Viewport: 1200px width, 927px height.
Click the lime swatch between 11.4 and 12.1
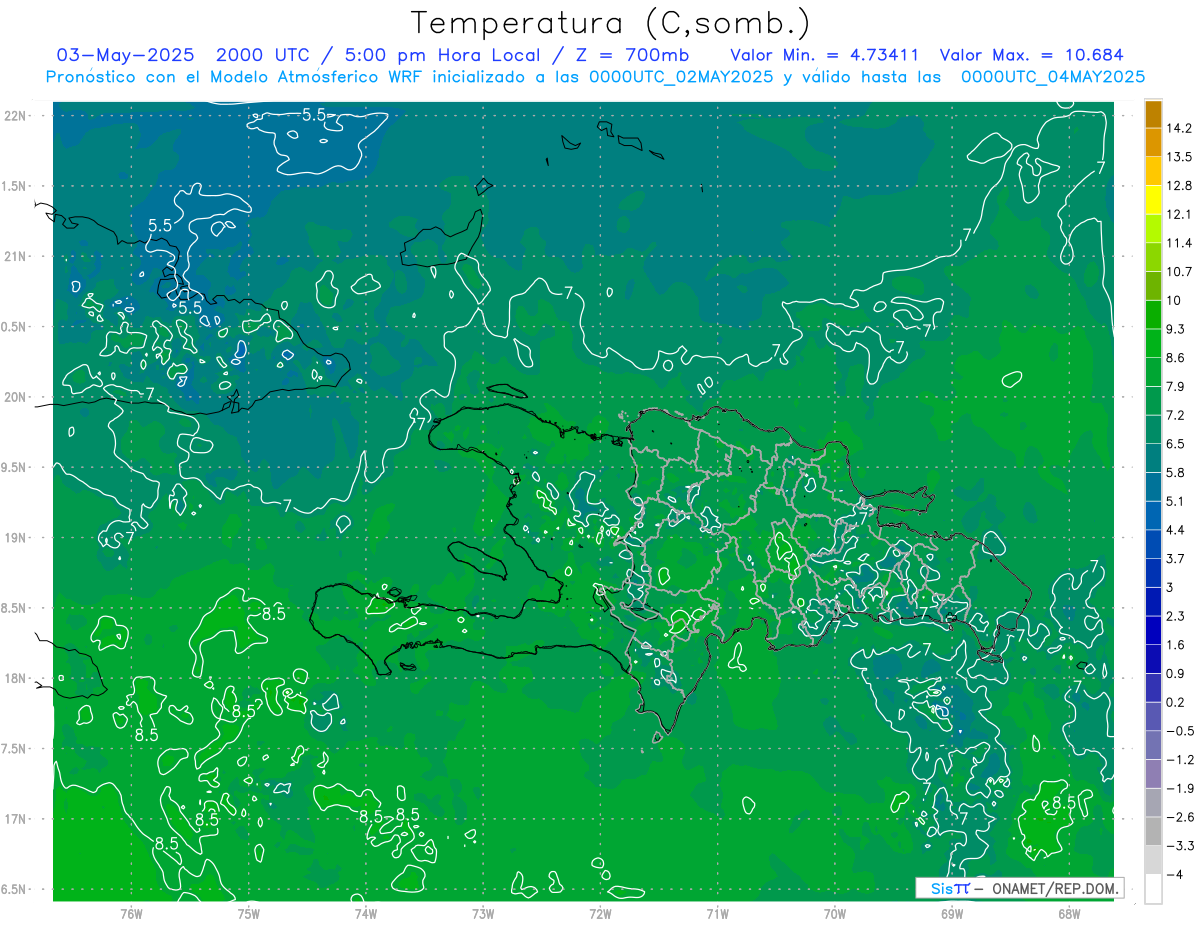1153,229
